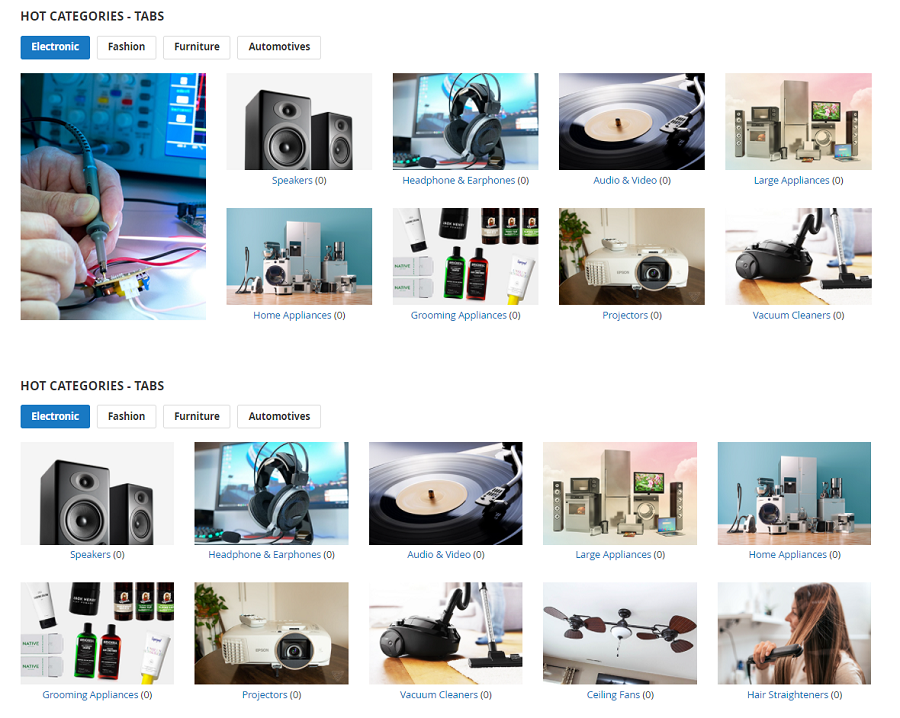Open Projectors link in top section
Viewport: 900px width, 718px height.
pos(625,315)
